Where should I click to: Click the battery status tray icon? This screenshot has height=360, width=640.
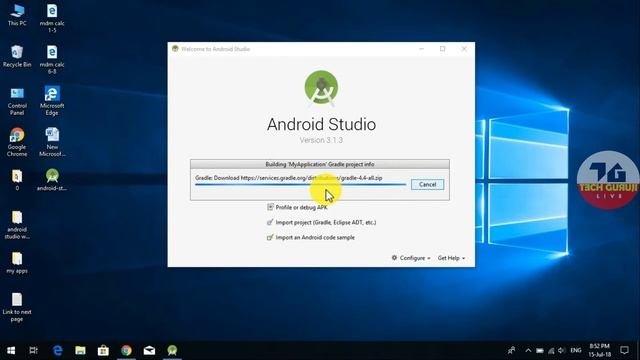540,351
